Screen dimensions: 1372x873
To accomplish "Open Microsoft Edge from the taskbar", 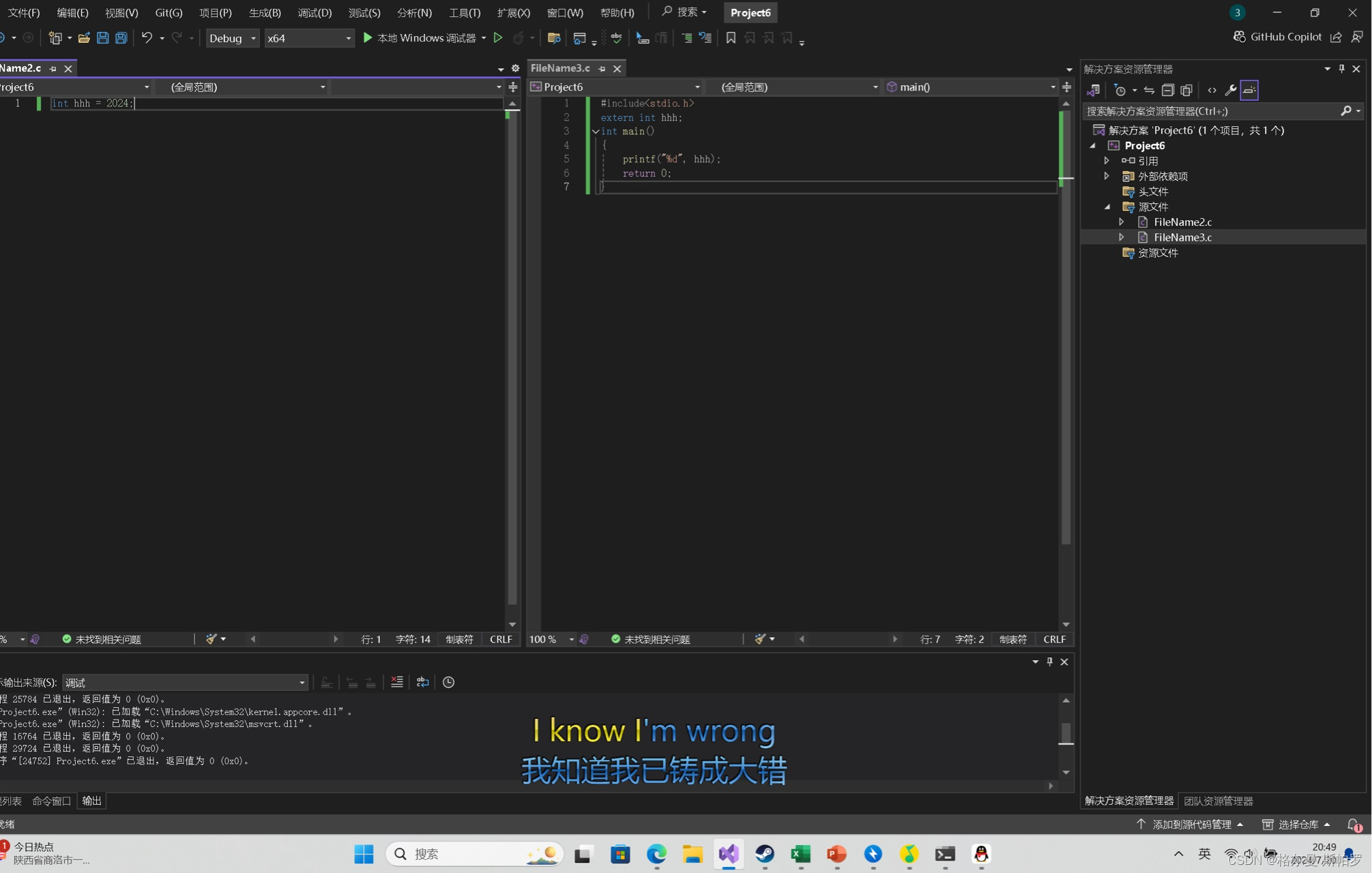I will [x=656, y=854].
